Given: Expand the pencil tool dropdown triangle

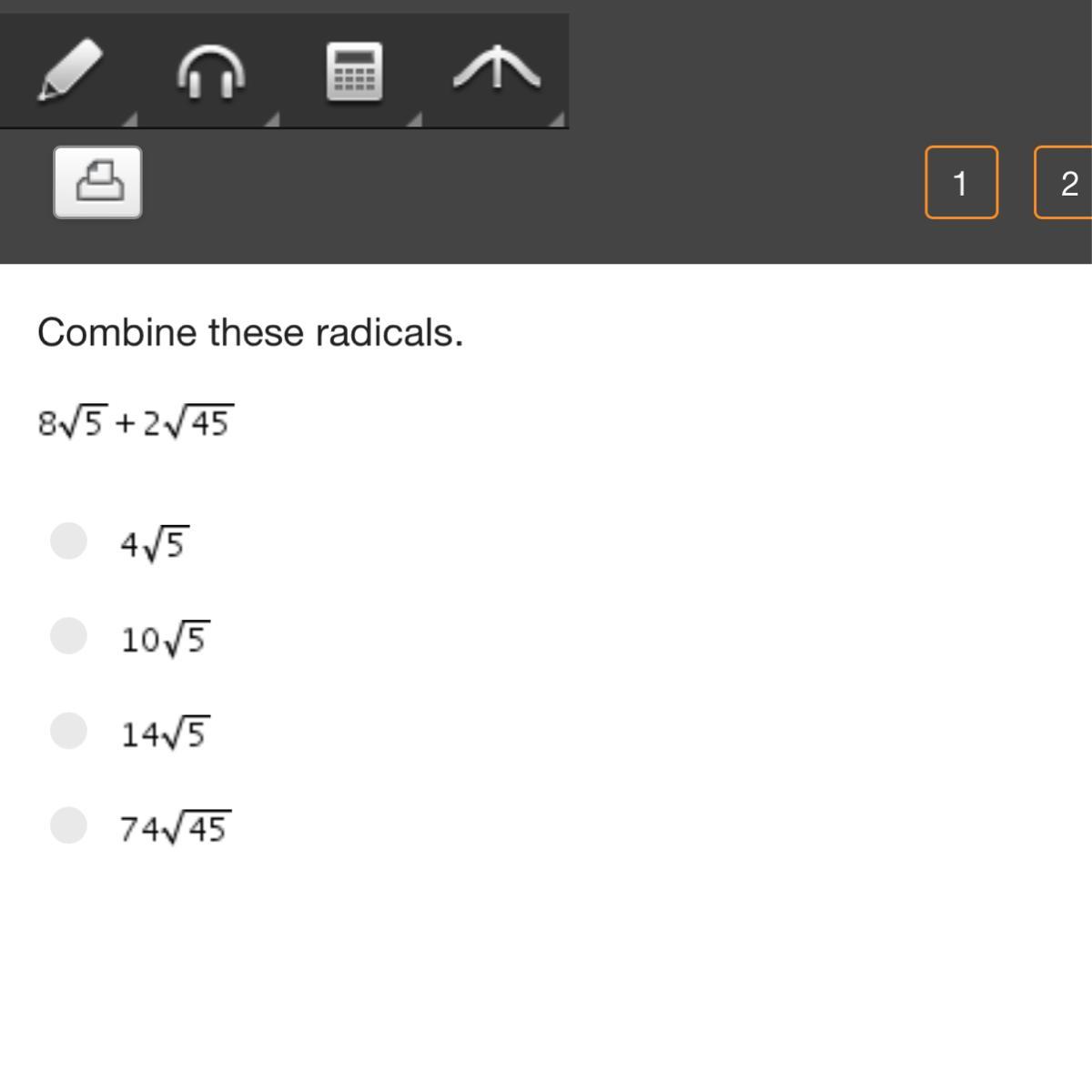Looking at the screenshot, I should click(x=130, y=119).
